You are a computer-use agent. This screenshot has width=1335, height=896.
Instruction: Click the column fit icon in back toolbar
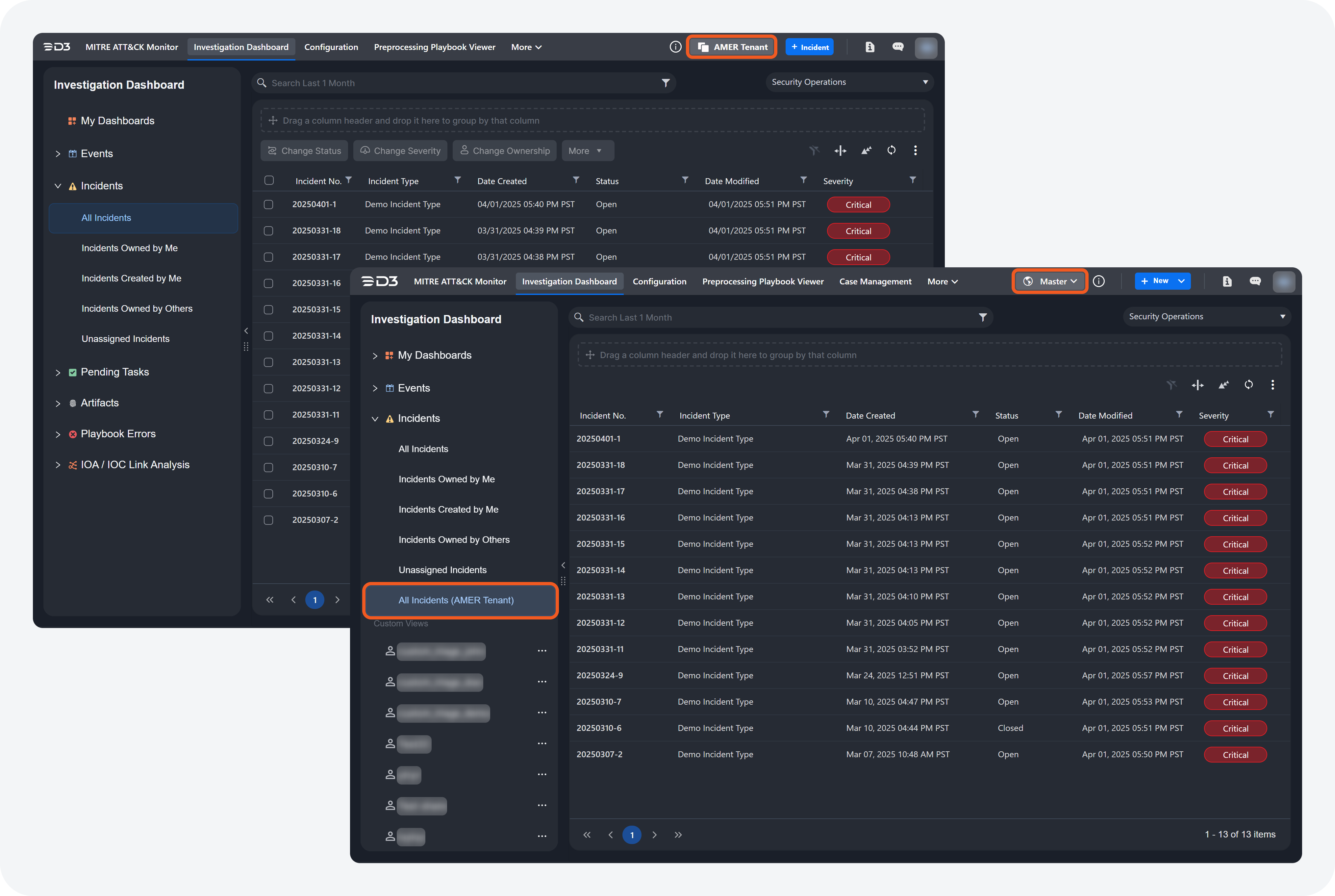pyautogui.click(x=840, y=150)
